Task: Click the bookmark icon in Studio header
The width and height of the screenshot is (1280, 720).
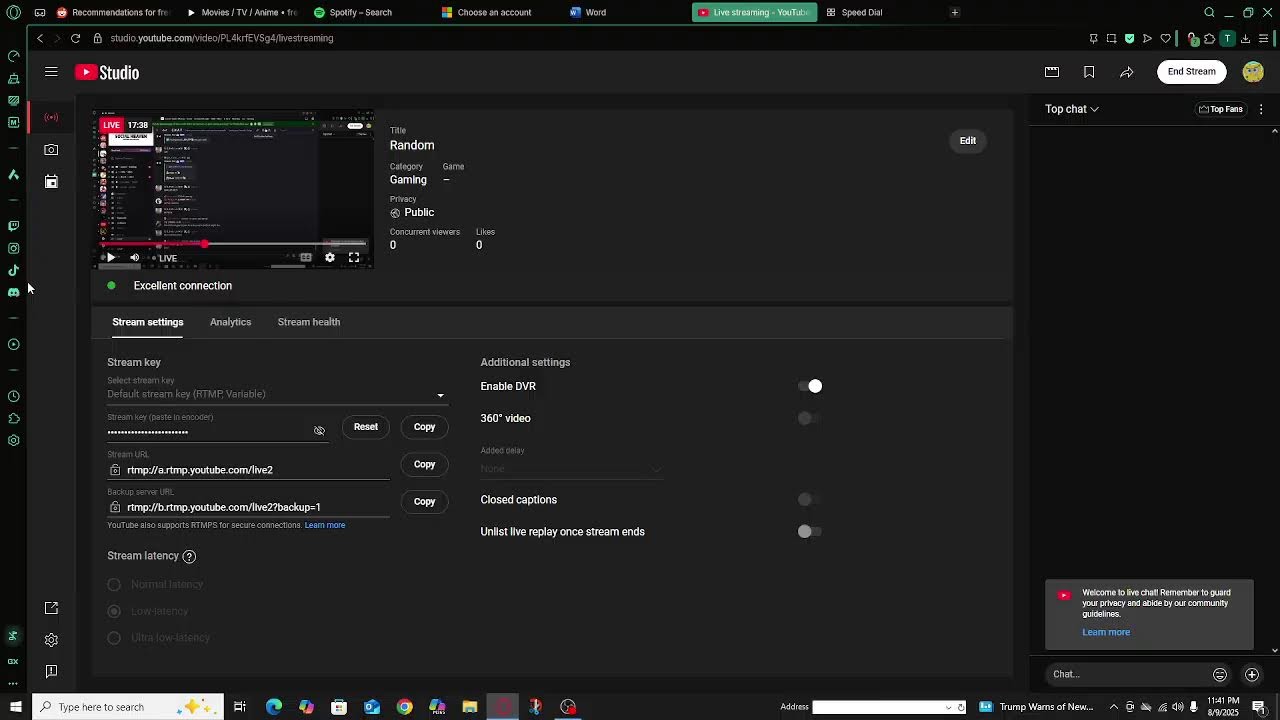Action: pyautogui.click(x=1089, y=72)
